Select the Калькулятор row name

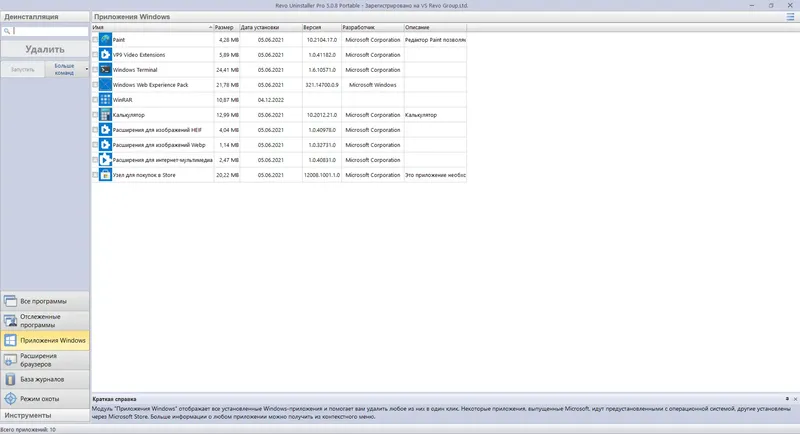[x=129, y=115]
